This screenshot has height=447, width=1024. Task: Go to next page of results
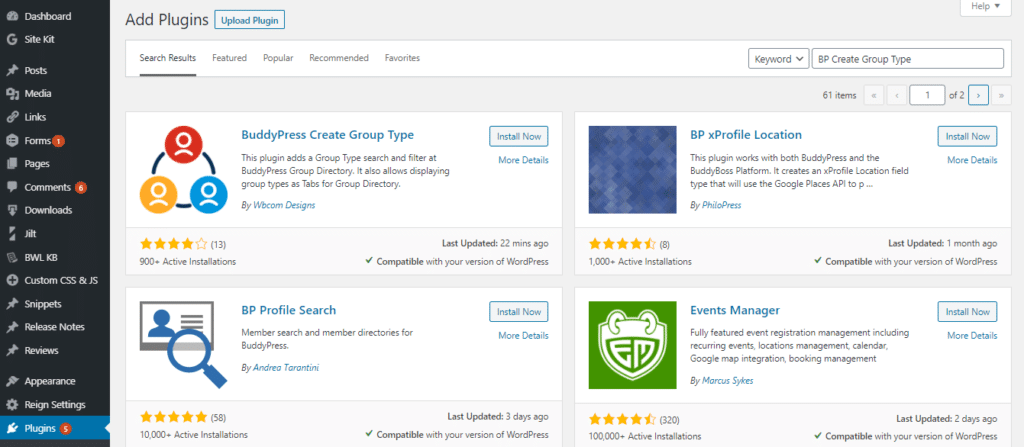pyautogui.click(x=978, y=95)
